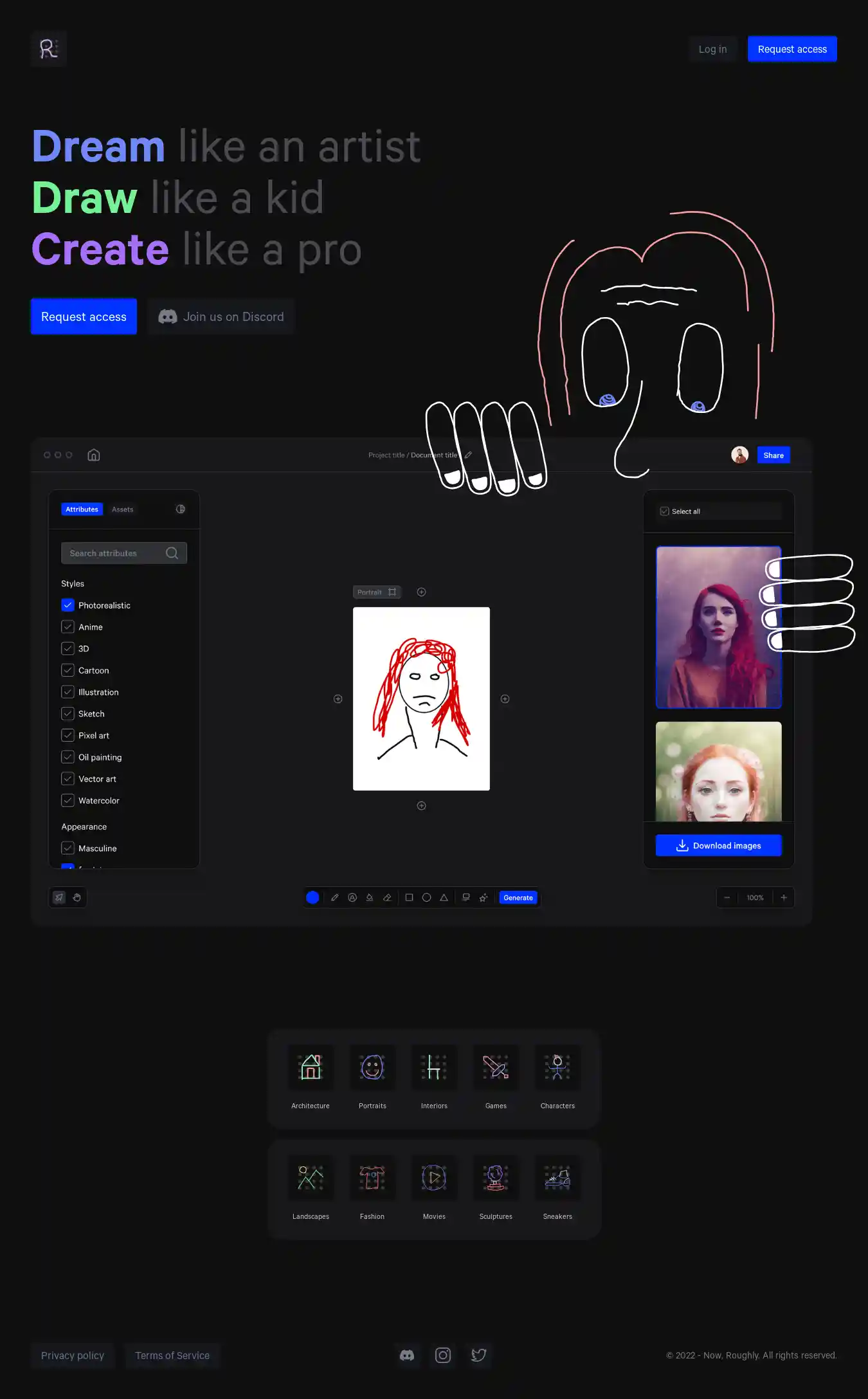Select the pencil drawing tool
Viewport: 868px width, 1399px height.
click(x=334, y=897)
